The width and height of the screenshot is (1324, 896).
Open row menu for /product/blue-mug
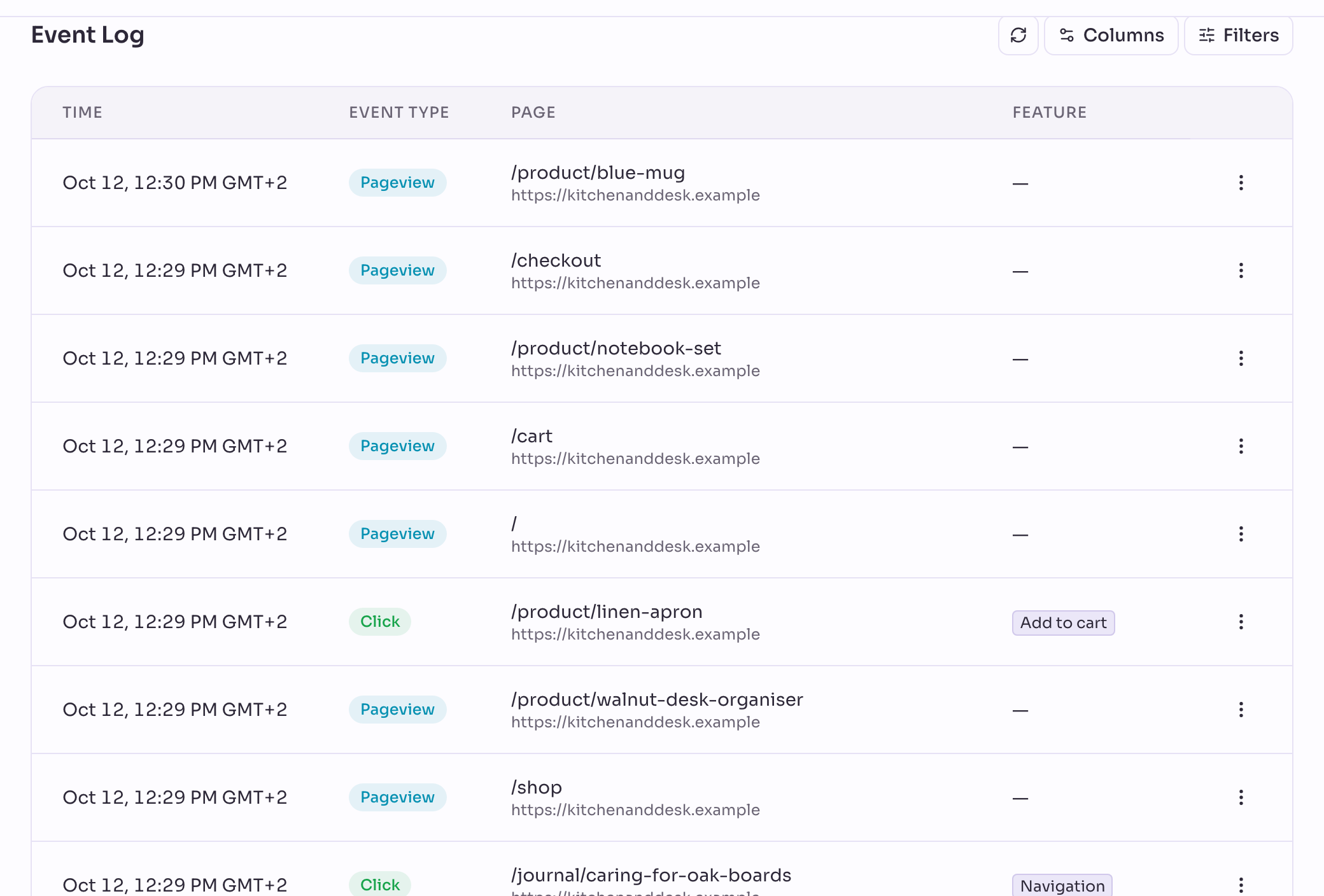click(x=1241, y=183)
